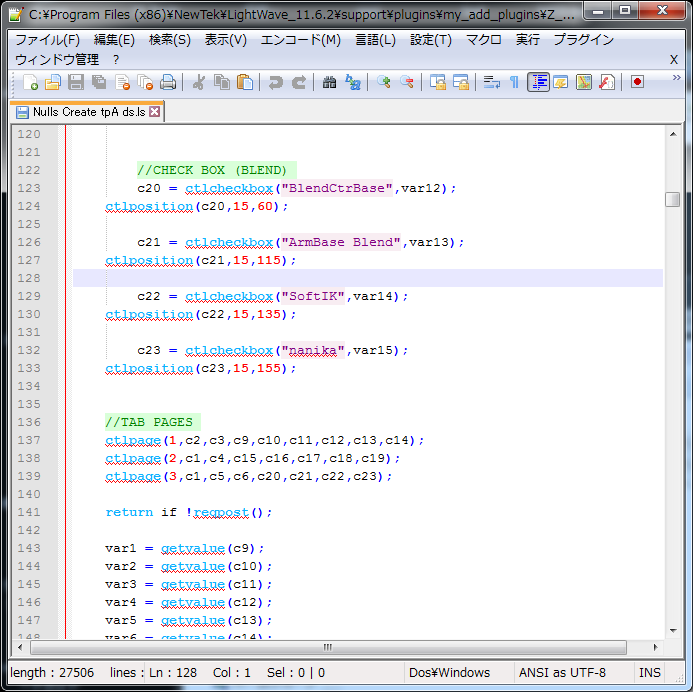Viewport: 693px width, 692px height.
Task: Save the file with the floppy icon
Action: tap(76, 82)
